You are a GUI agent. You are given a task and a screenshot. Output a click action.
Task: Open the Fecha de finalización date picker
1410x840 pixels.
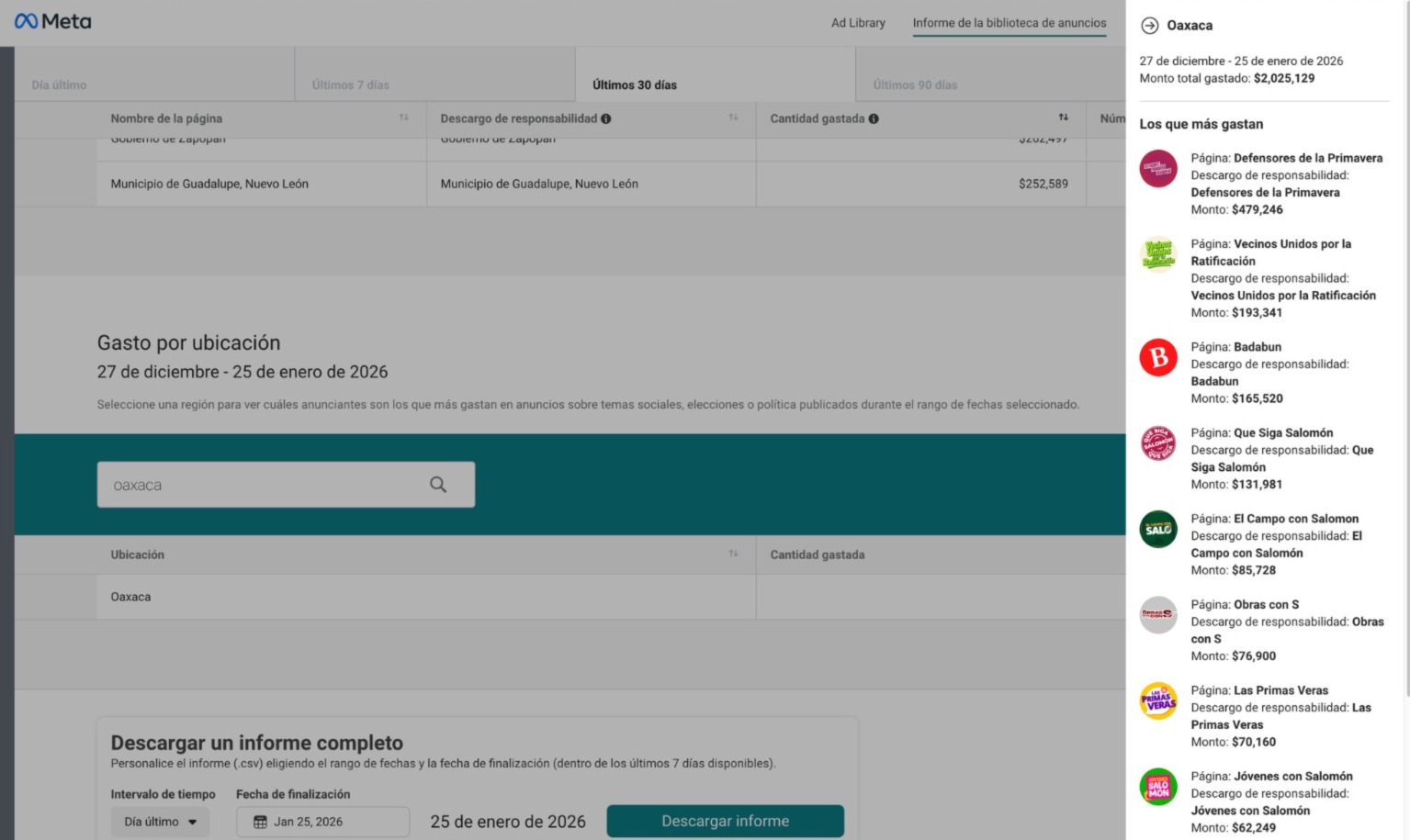pyautogui.click(x=323, y=822)
